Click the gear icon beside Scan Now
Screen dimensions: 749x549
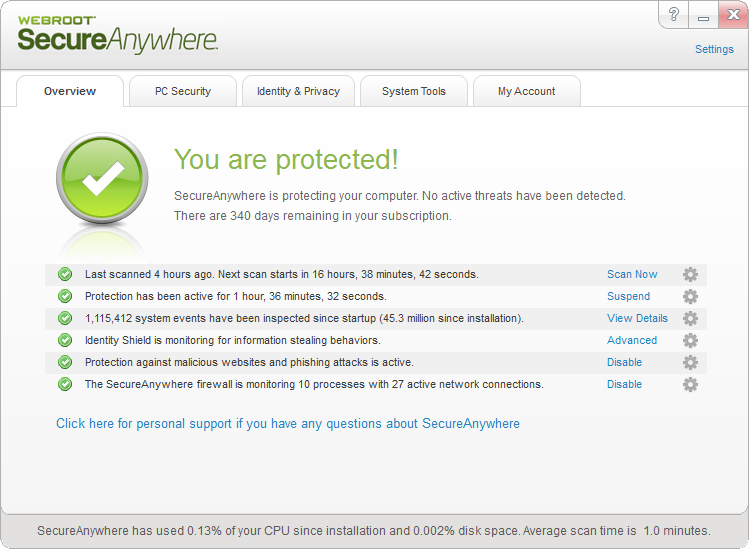pyautogui.click(x=690, y=275)
